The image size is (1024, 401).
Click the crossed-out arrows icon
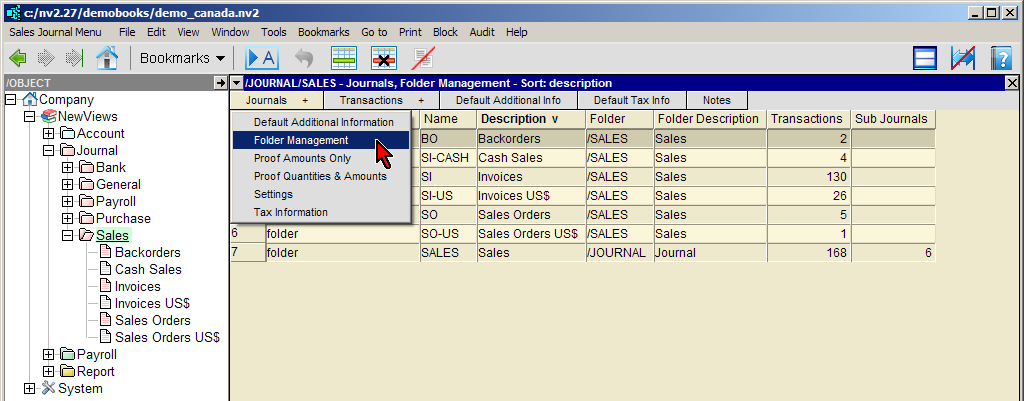click(963, 58)
